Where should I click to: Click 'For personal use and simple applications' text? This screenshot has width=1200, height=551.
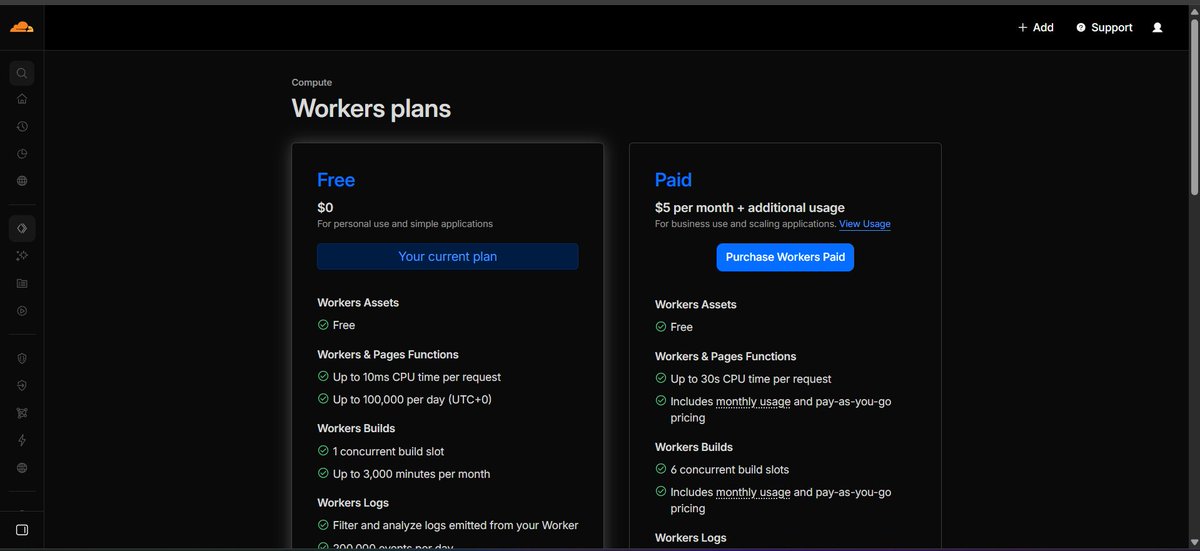coord(405,224)
